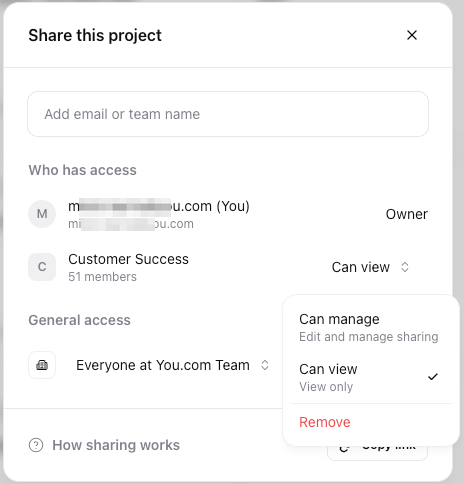The width and height of the screenshot is (464, 484).
Task: Click the Customer Success team name
Action: pyautogui.click(x=128, y=259)
